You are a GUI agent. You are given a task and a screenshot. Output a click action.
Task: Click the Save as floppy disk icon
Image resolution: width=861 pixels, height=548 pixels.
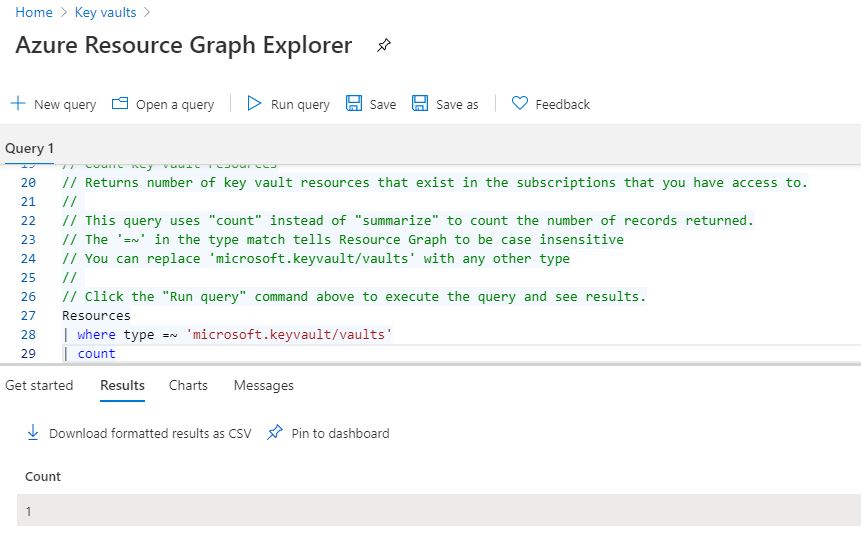(420, 103)
